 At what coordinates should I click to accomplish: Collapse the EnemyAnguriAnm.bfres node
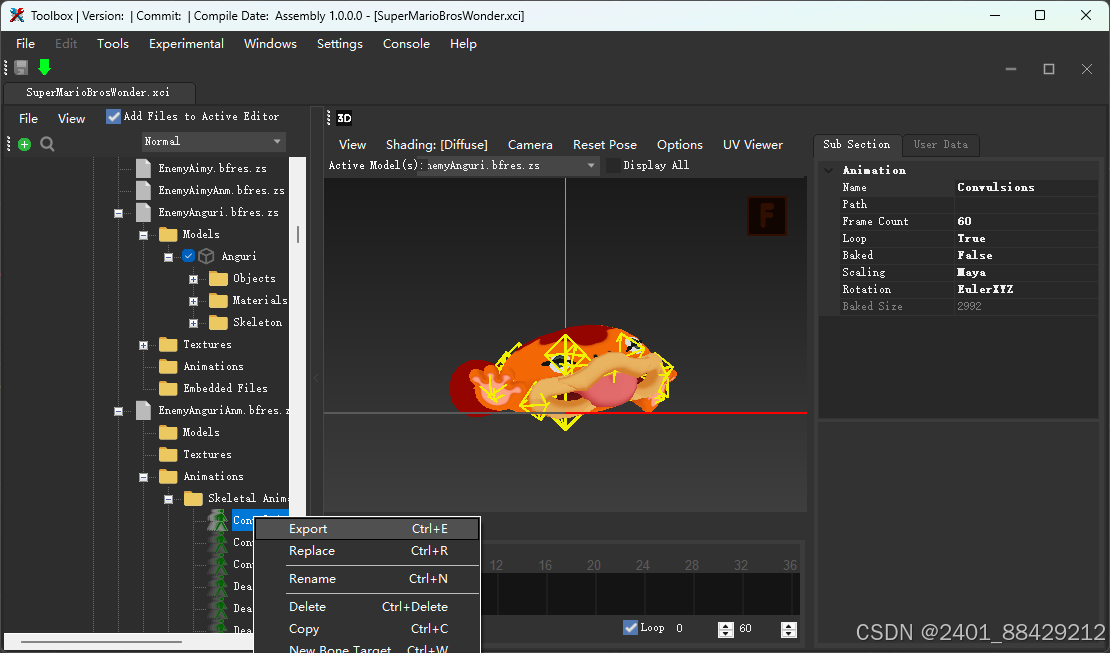click(119, 411)
